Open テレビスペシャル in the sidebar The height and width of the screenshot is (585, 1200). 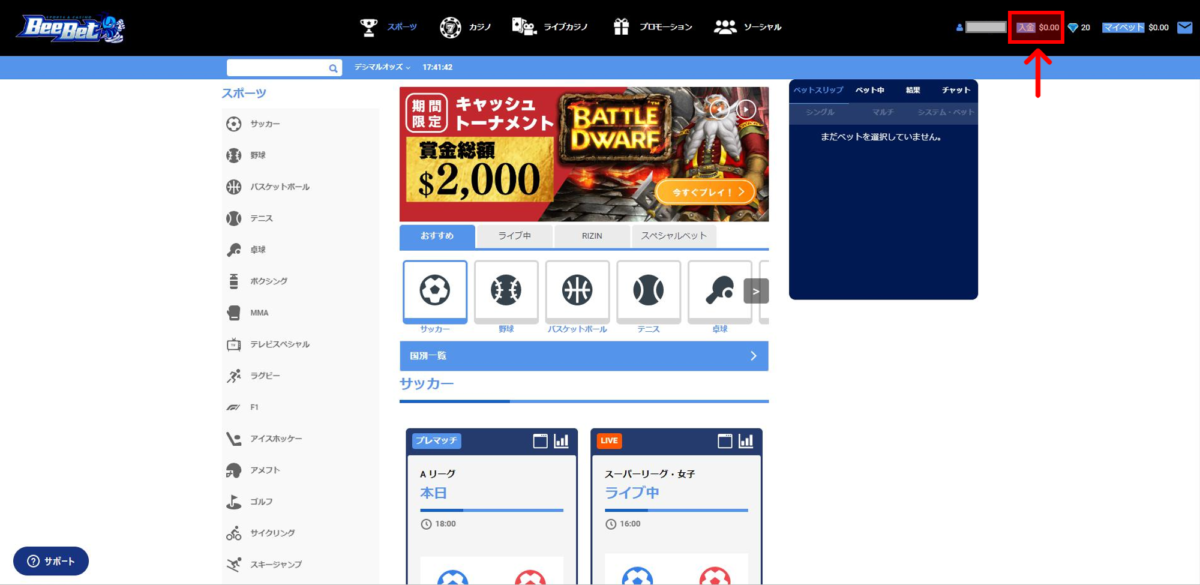pyautogui.click(x=268, y=344)
